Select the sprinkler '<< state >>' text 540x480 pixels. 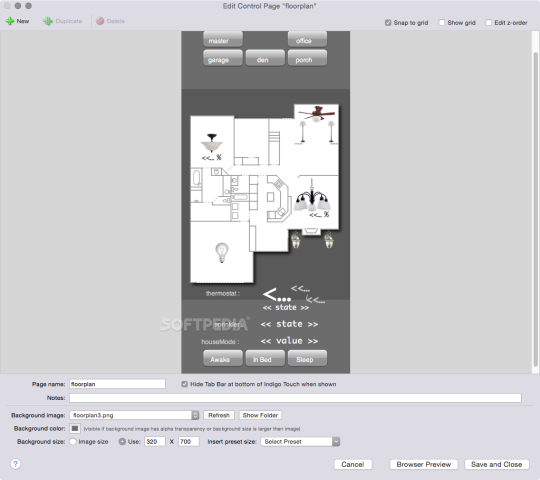pyautogui.click(x=289, y=324)
